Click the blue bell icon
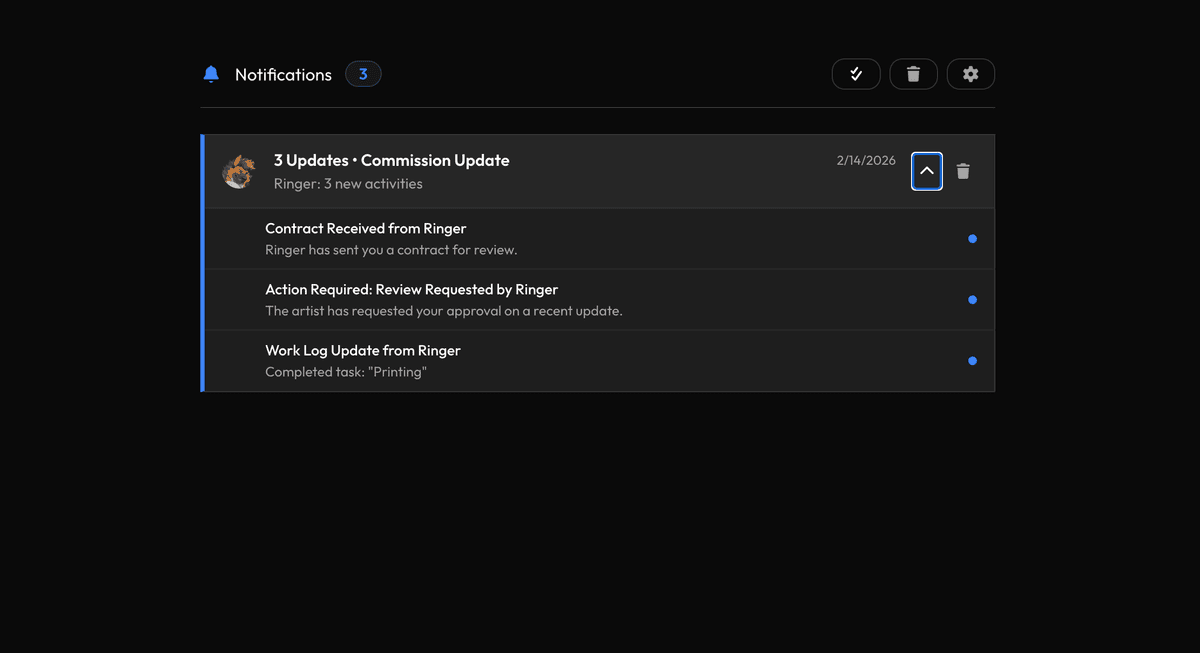 211,74
